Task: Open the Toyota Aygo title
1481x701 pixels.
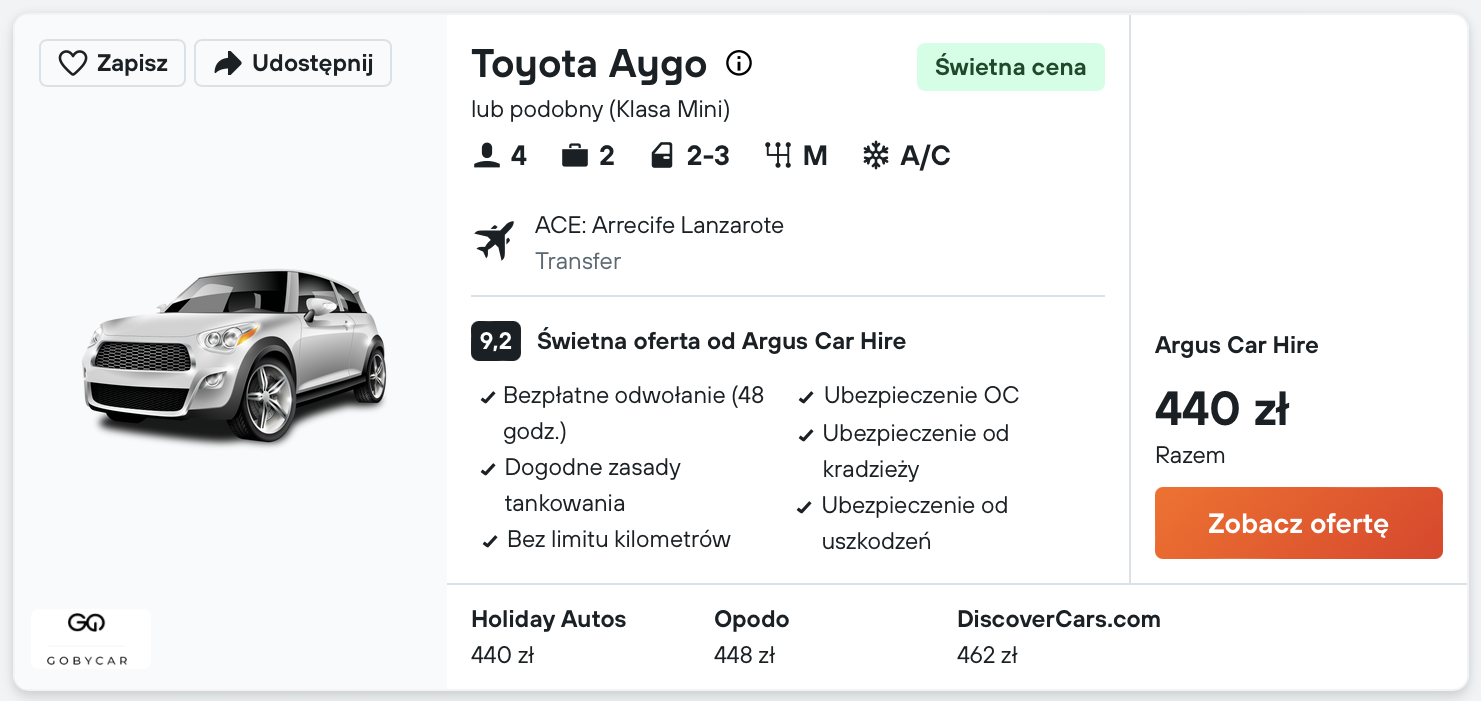Action: (588, 64)
